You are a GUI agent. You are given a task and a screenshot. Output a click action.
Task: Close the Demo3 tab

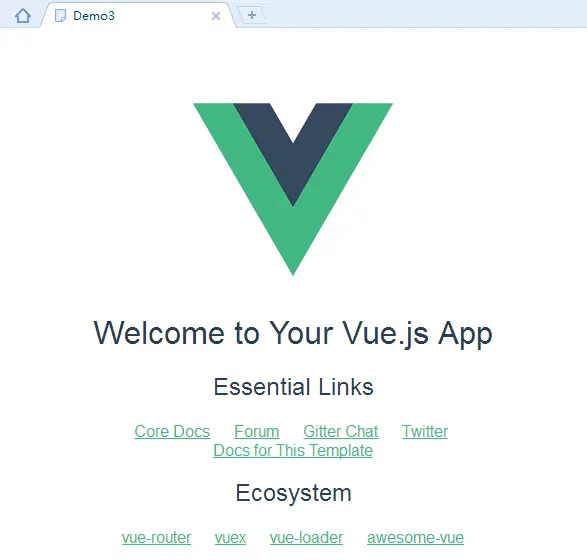coord(216,16)
